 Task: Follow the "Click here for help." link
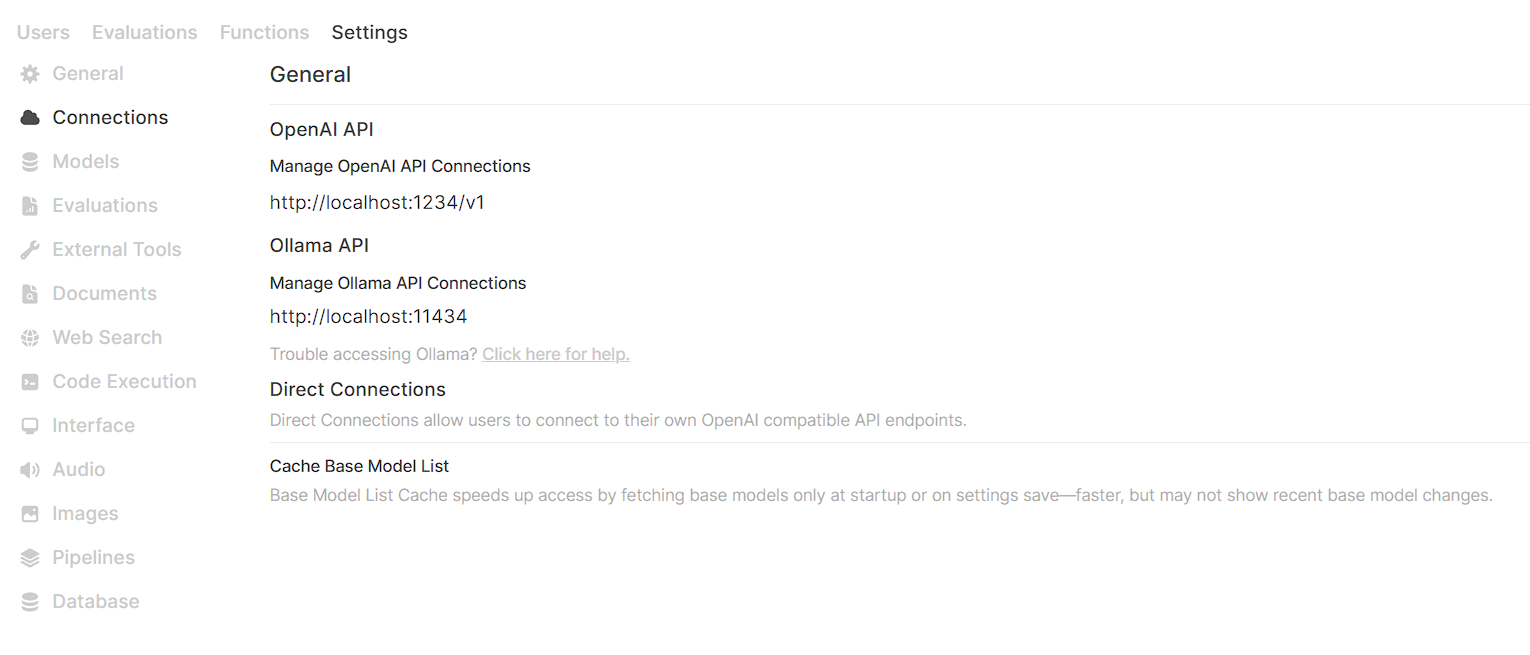point(556,354)
